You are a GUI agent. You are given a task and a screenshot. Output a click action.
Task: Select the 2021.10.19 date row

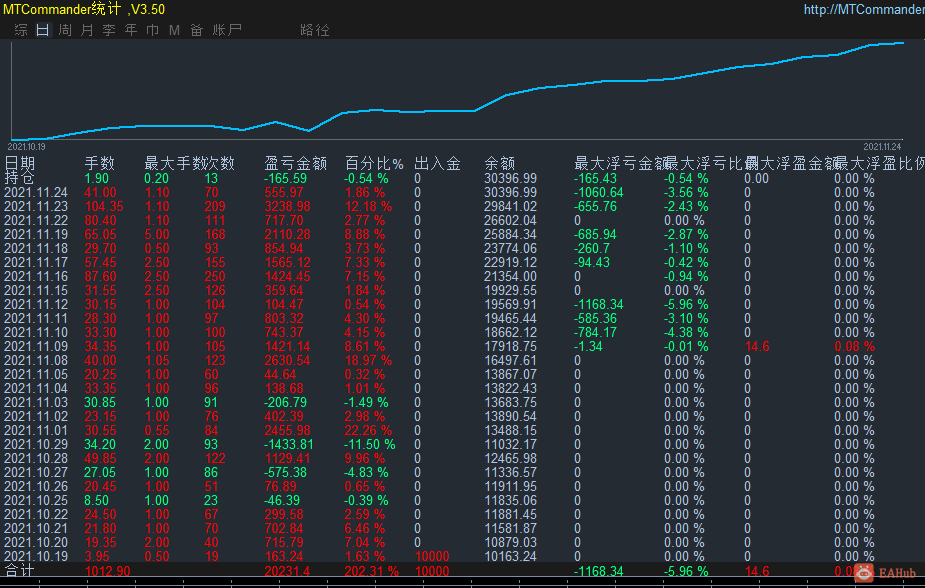[x=36, y=556]
